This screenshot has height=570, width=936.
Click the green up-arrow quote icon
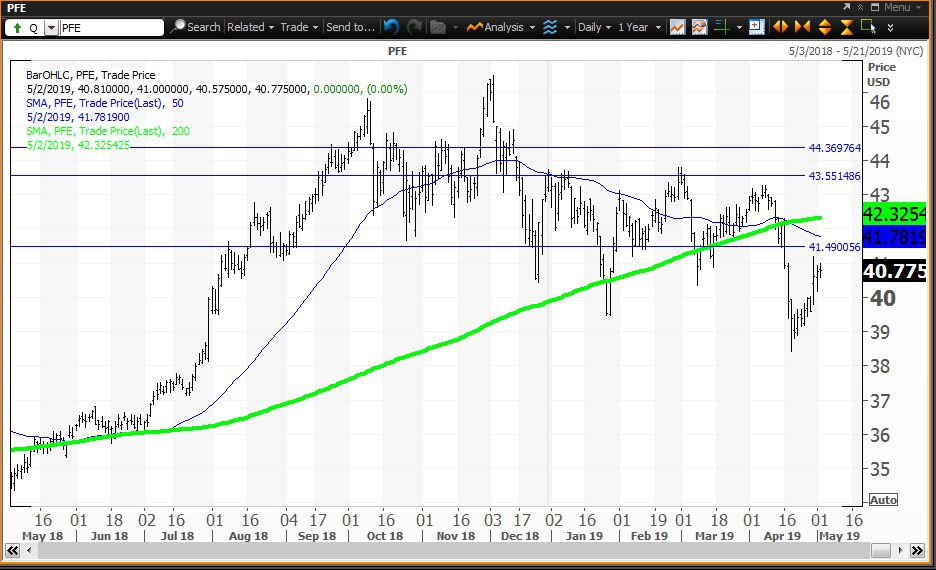[17, 27]
